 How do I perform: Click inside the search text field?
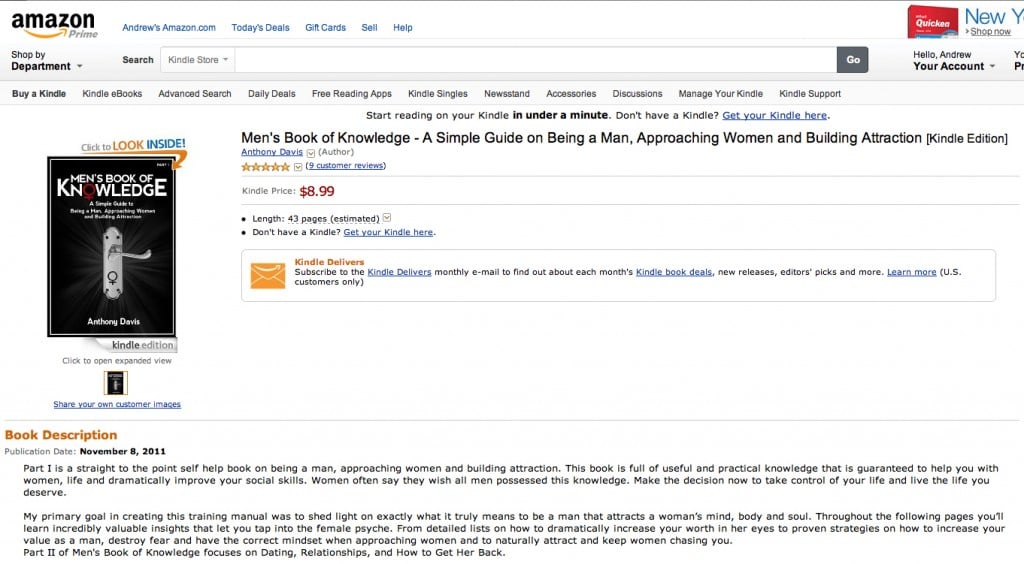tap(536, 59)
